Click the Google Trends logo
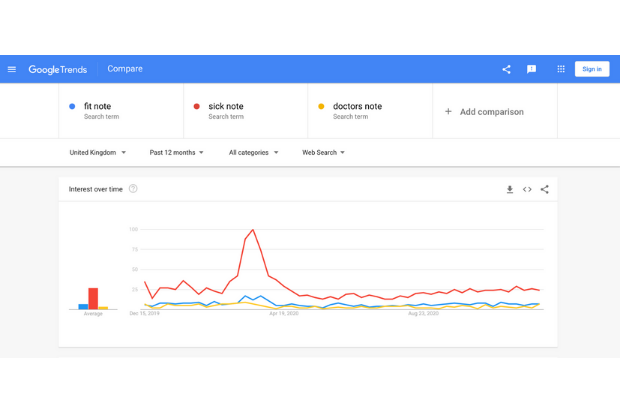Viewport: 620px width, 413px height. pyautogui.click(x=58, y=70)
